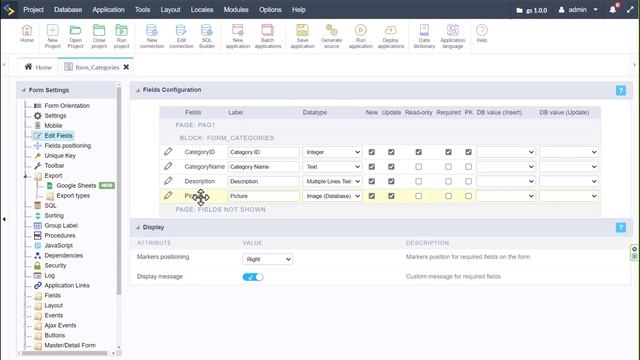Open Description datatype dropdown

tap(332, 181)
